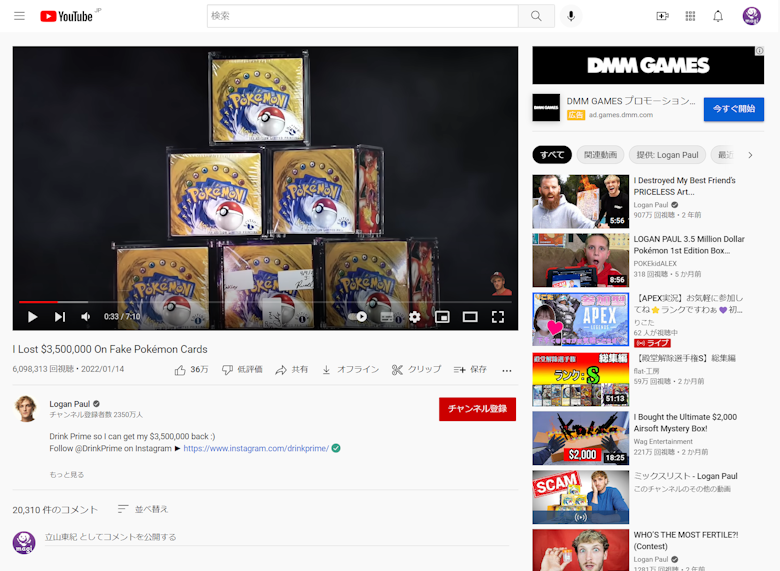
Task: Toggle subtitles in the video player
Action: 387,317
